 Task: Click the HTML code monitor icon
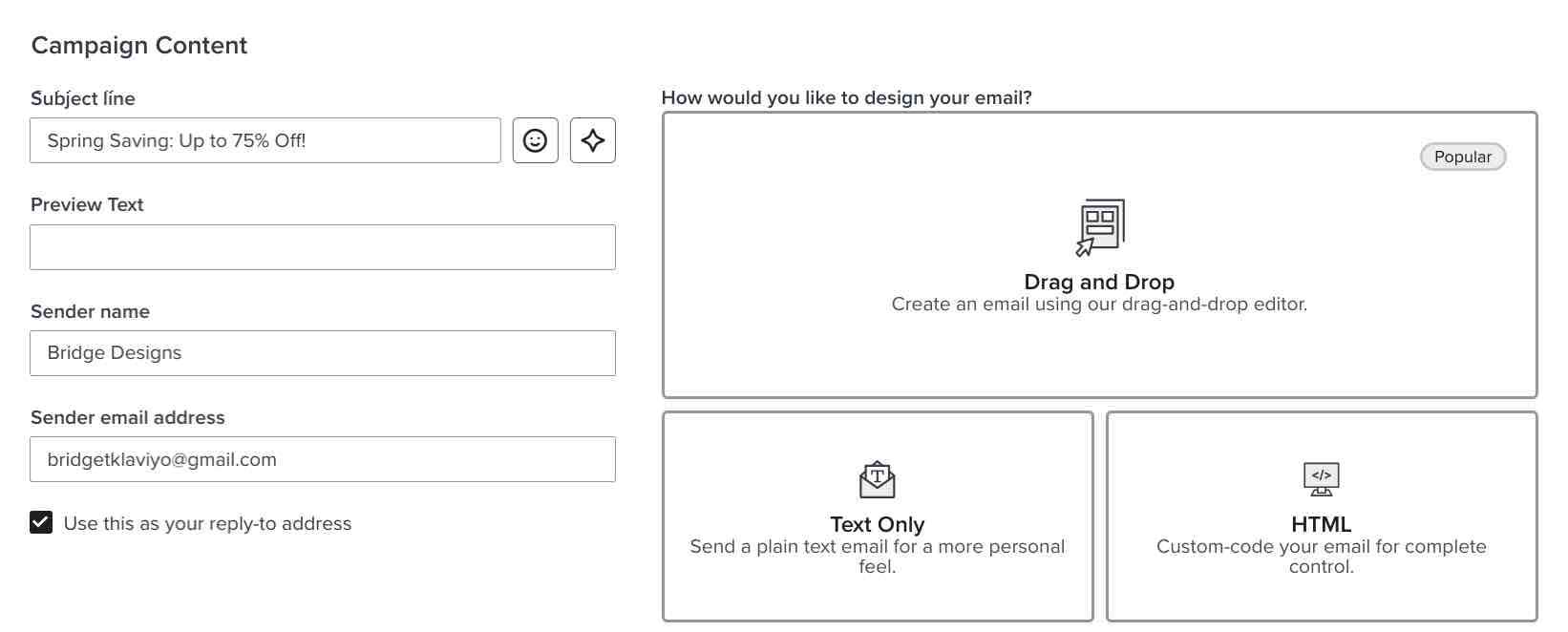(1322, 479)
